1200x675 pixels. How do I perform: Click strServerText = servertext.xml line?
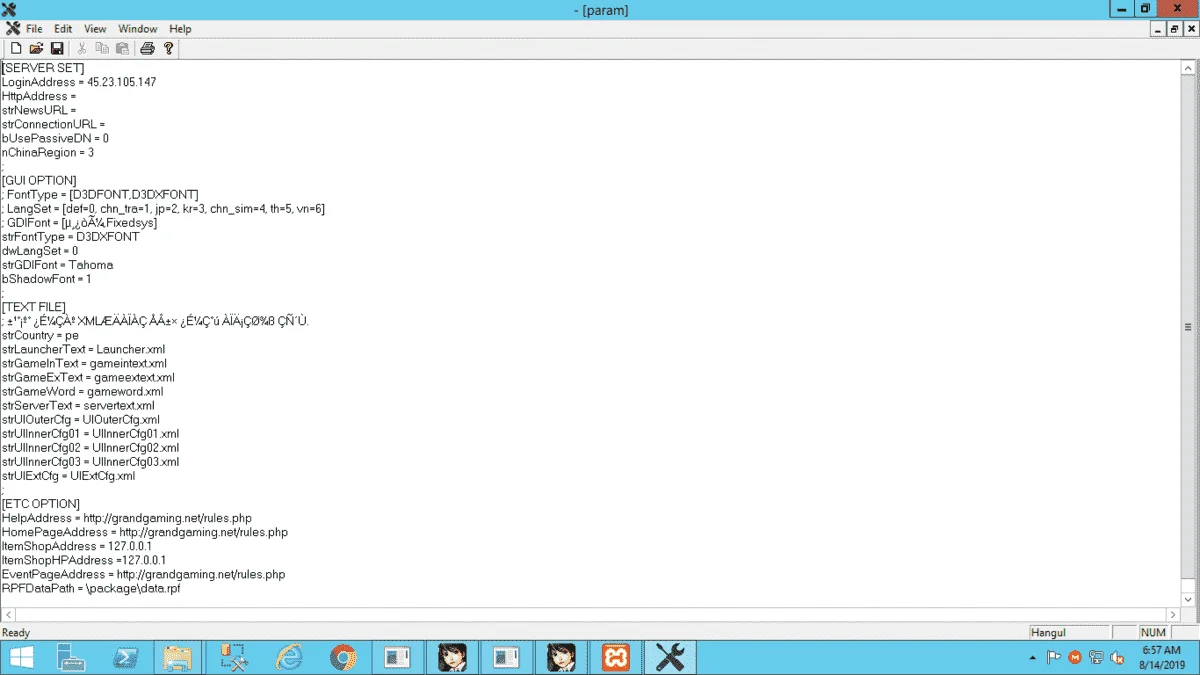(x=78, y=405)
